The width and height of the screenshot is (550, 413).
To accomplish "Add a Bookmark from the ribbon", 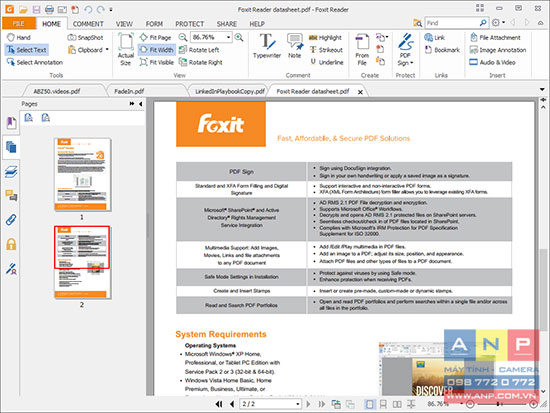I will (x=442, y=50).
